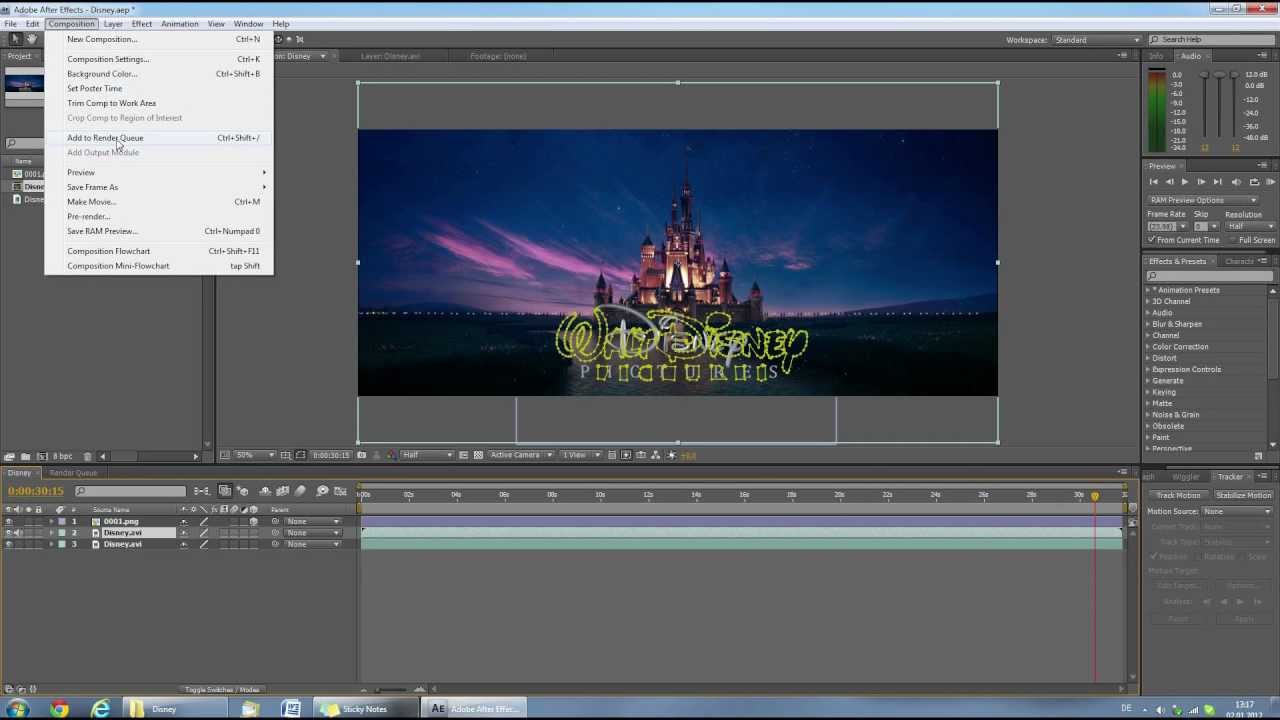Click Track Motion button

pos(1178,495)
